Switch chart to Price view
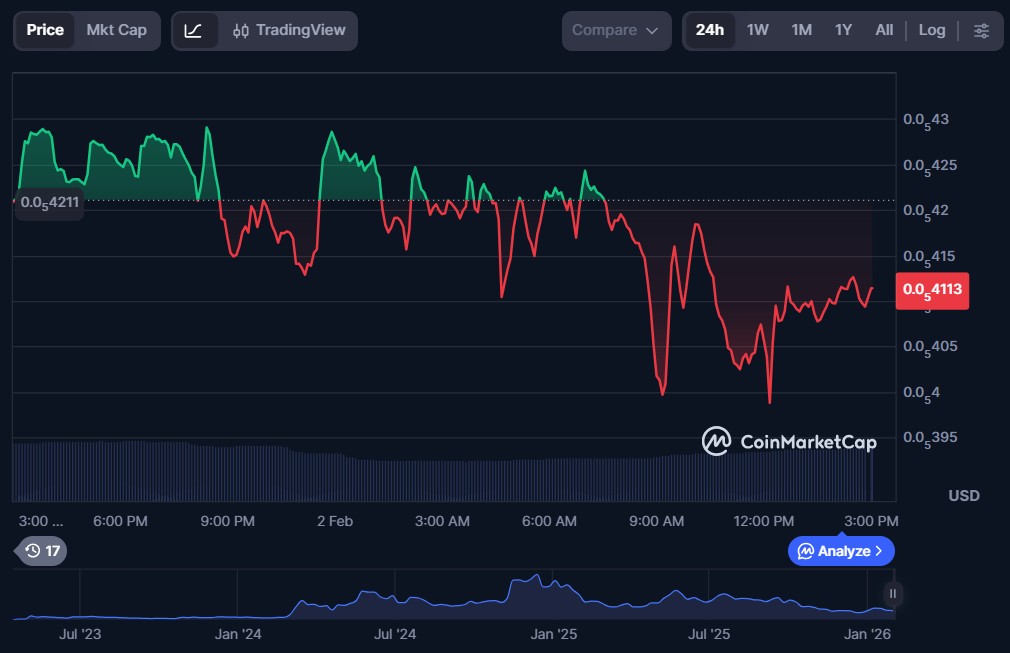This screenshot has height=653, width=1010. click(45, 30)
